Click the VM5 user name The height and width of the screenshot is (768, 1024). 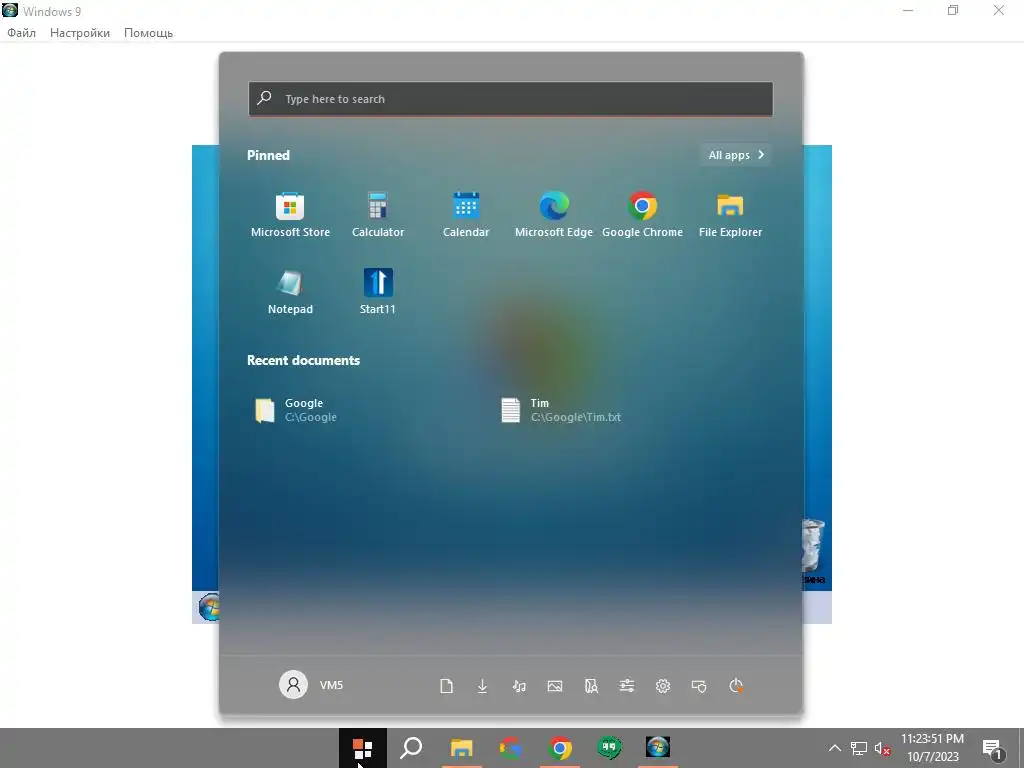(x=331, y=685)
